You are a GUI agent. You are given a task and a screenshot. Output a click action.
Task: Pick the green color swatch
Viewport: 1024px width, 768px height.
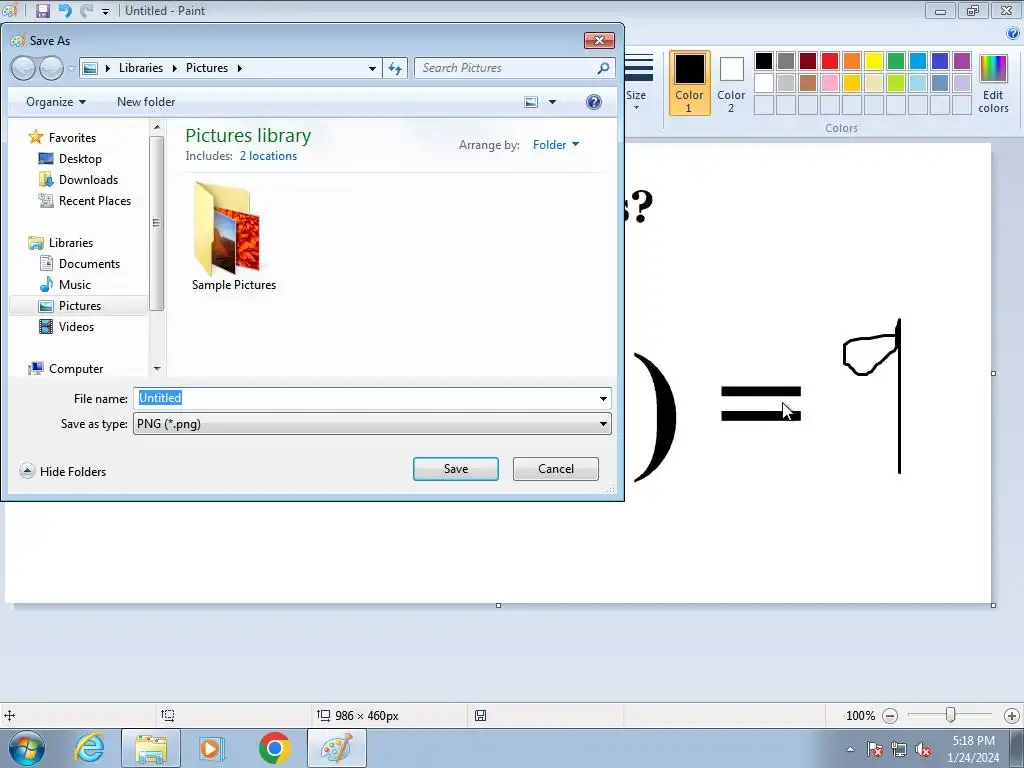click(x=896, y=61)
